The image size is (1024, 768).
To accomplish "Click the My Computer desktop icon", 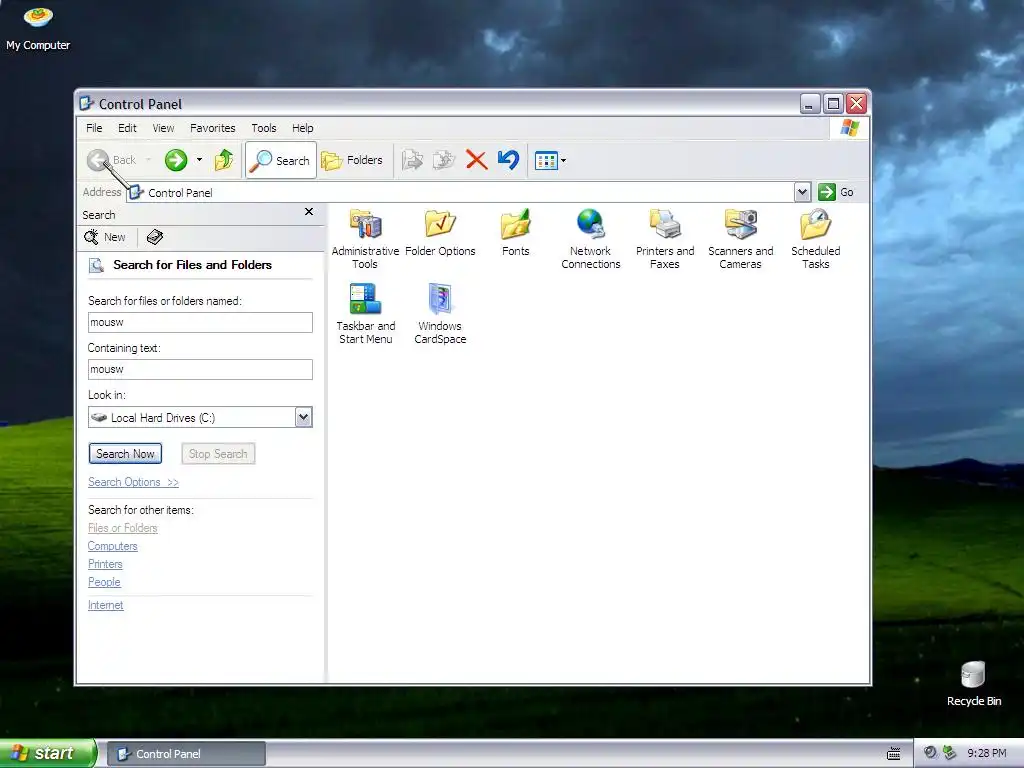I will pyautogui.click(x=38, y=28).
